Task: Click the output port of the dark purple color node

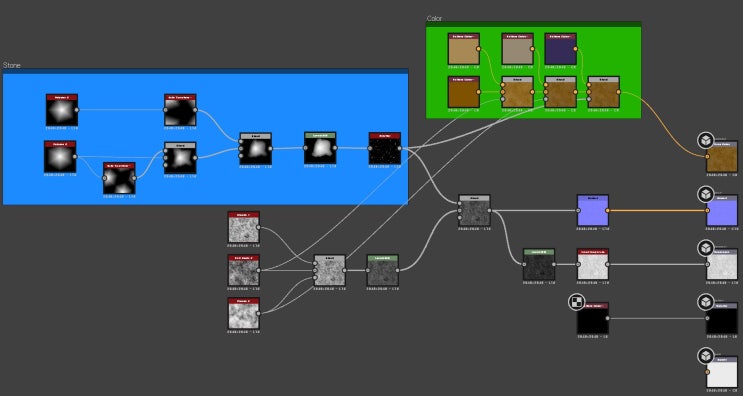Action: 576,49
